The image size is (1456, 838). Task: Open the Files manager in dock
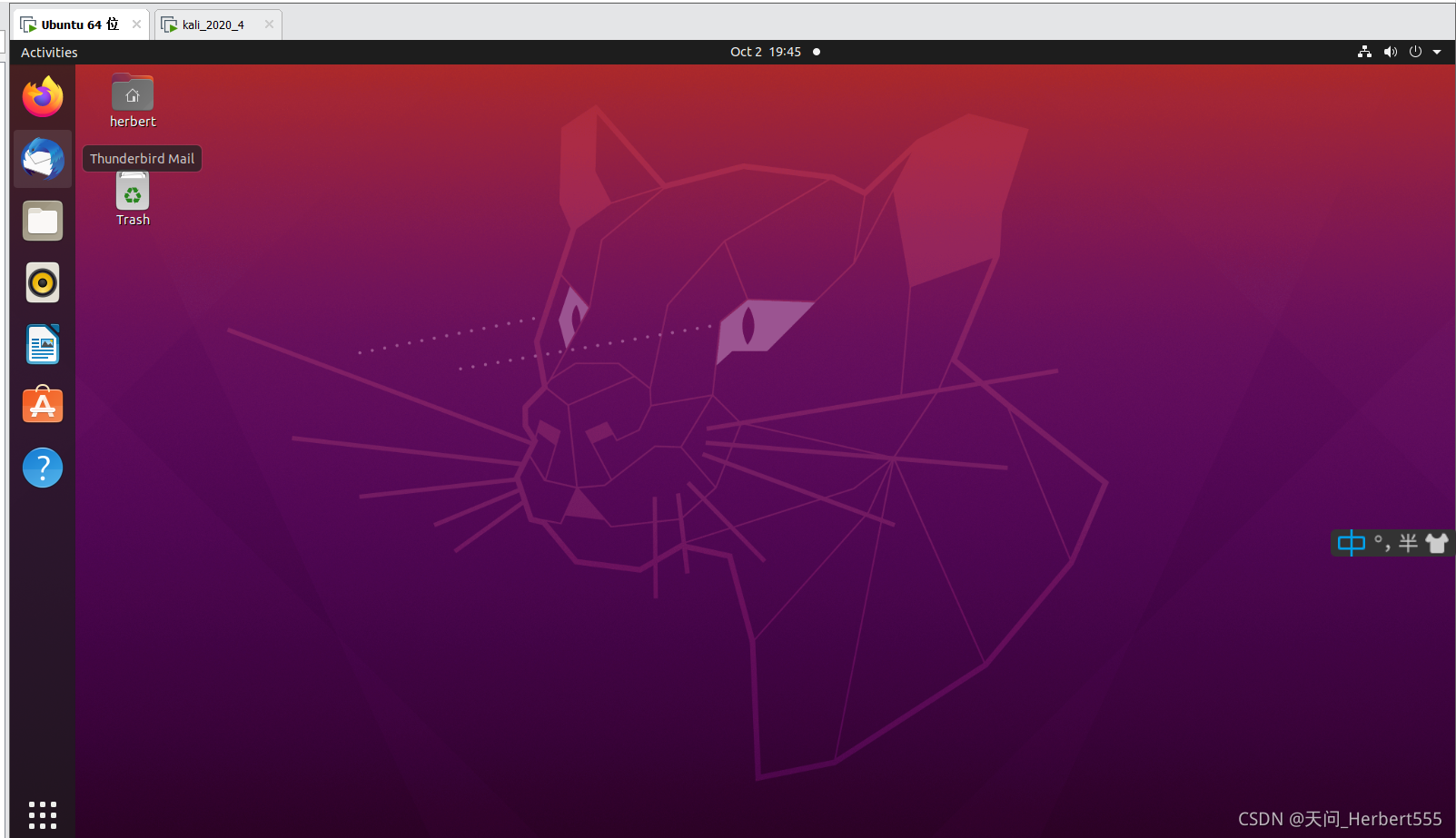(x=43, y=221)
